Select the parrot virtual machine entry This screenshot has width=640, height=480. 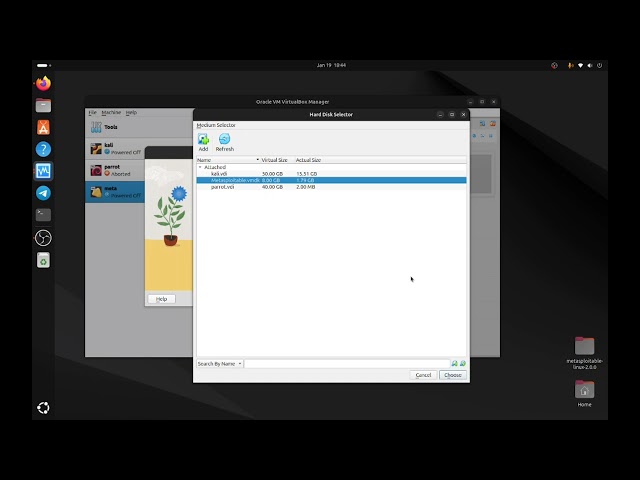point(115,170)
